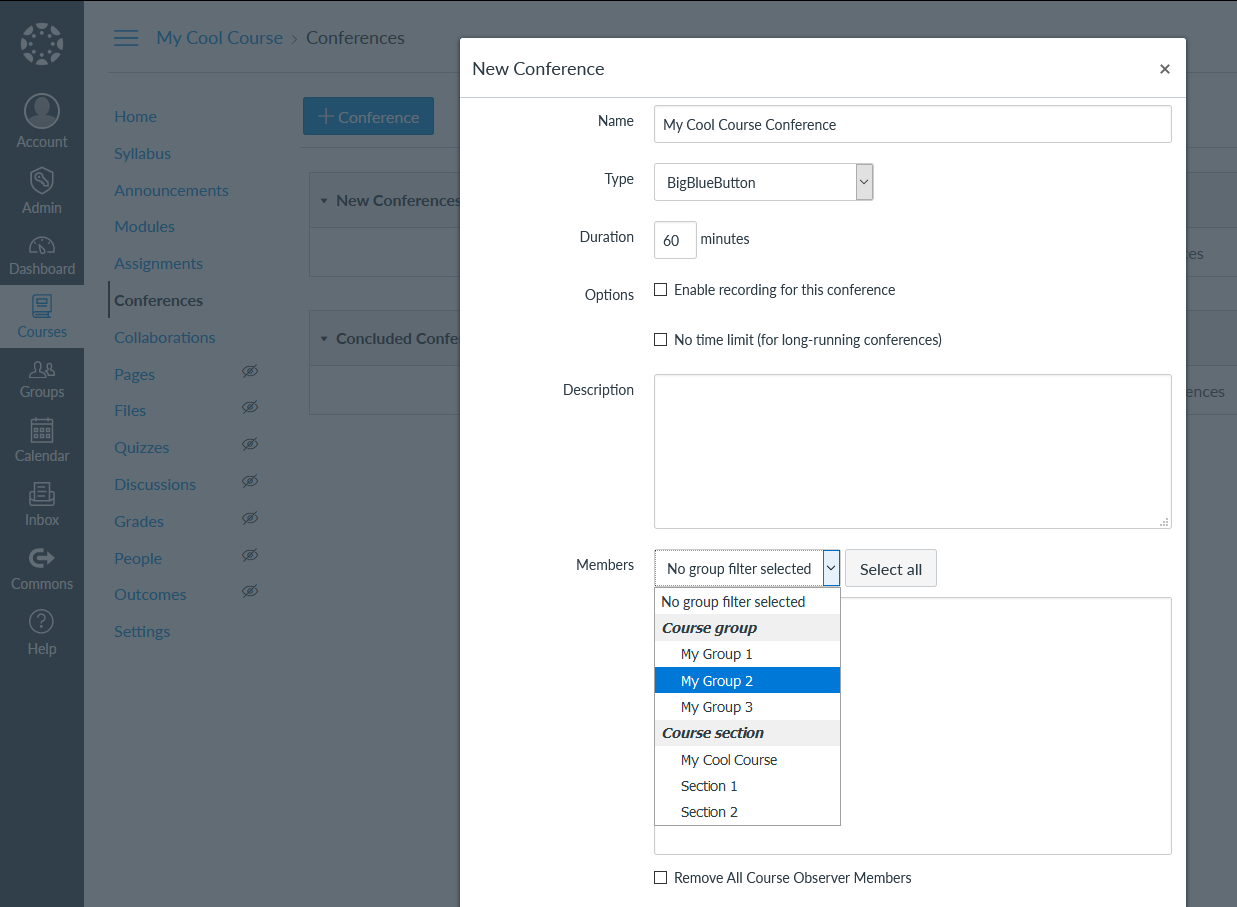Open the Groups people icon
This screenshot has width=1237, height=907.
[42, 369]
